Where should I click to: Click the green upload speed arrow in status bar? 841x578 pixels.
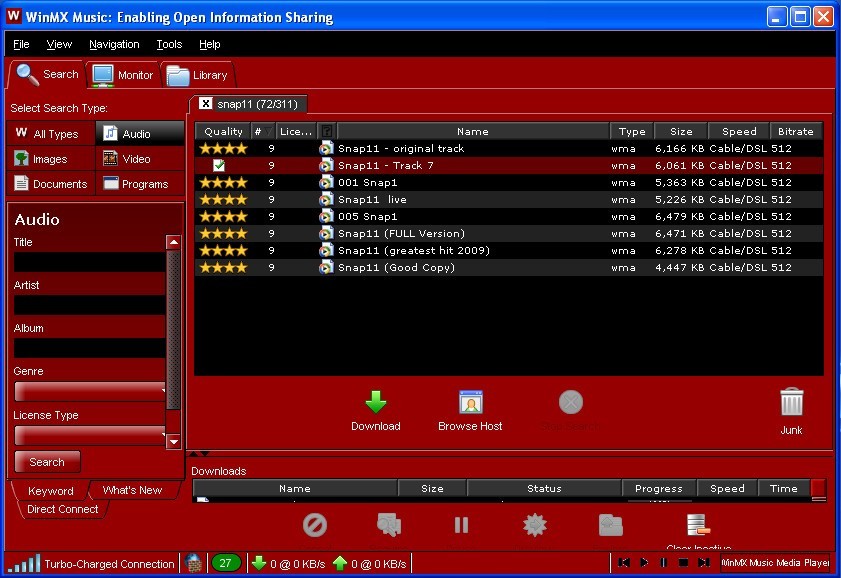point(340,564)
